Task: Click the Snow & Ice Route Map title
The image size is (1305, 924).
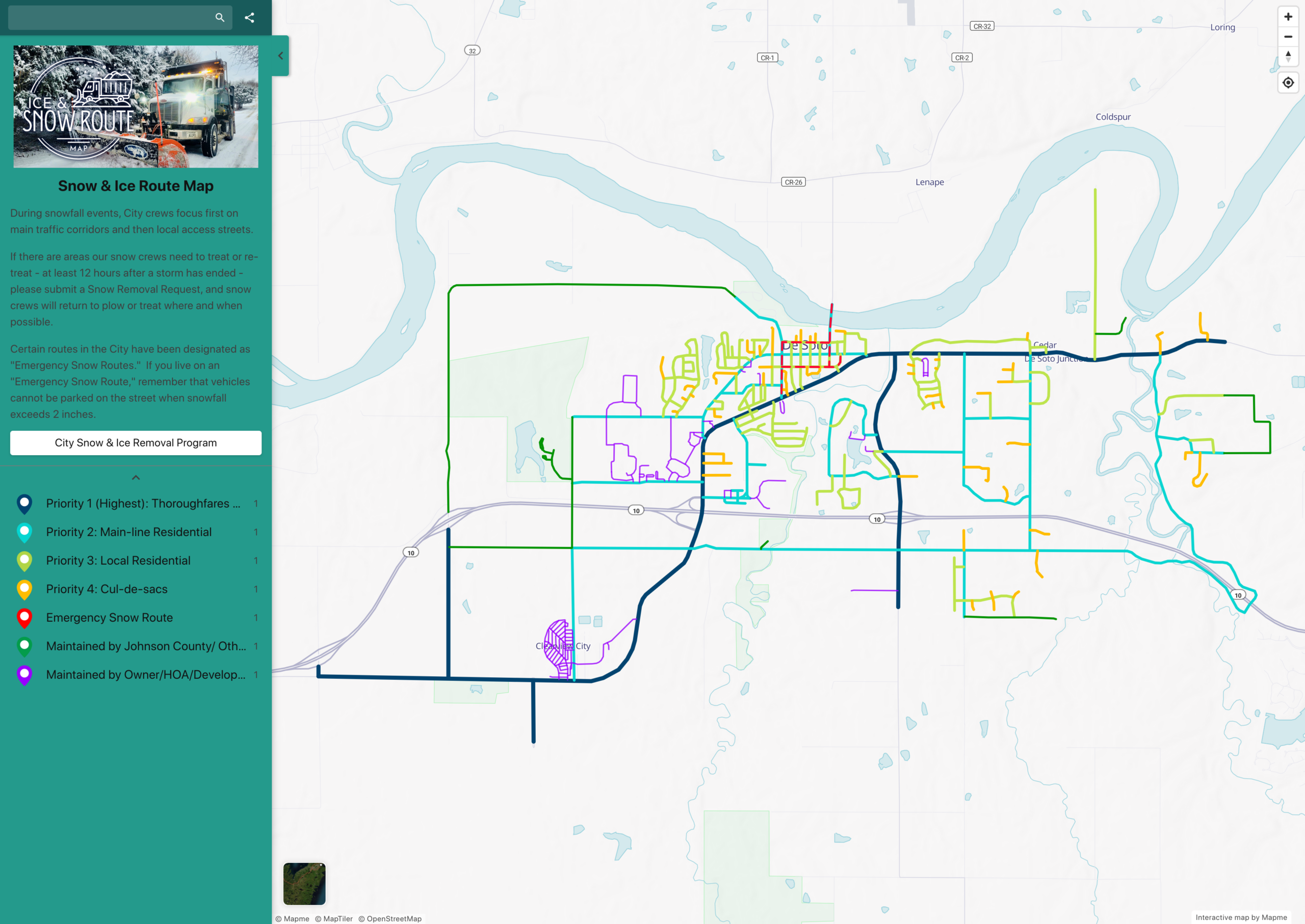Action: pyautogui.click(x=136, y=186)
